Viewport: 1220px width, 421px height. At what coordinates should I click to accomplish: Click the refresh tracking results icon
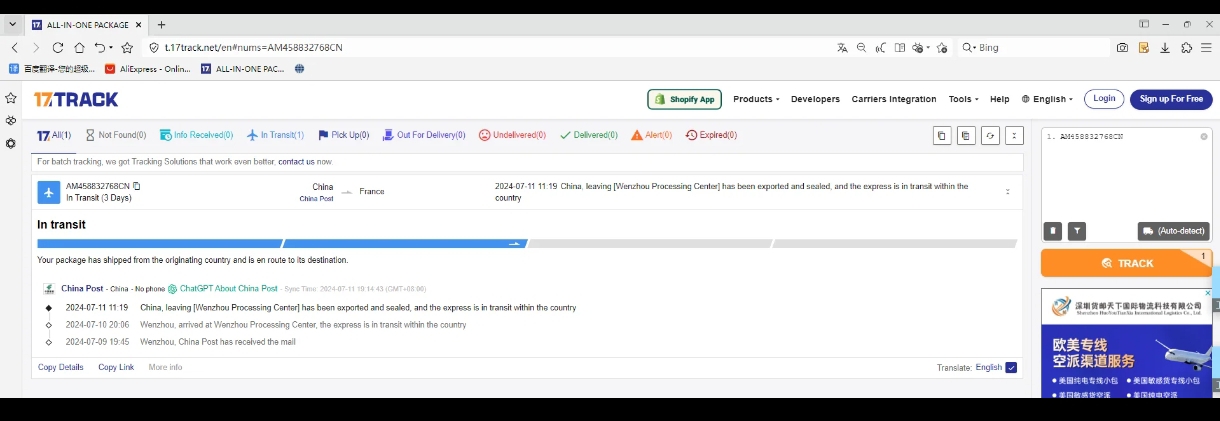(990, 136)
